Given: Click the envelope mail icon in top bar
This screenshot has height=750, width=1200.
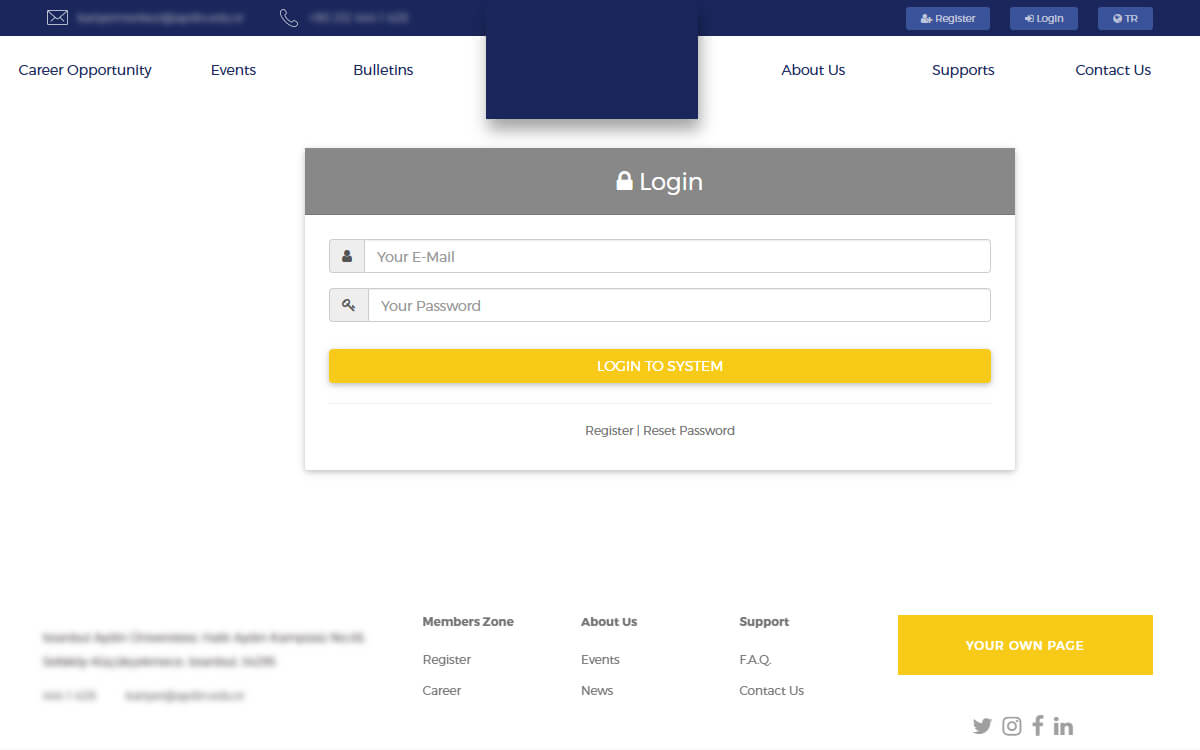Looking at the screenshot, I should coord(57,18).
